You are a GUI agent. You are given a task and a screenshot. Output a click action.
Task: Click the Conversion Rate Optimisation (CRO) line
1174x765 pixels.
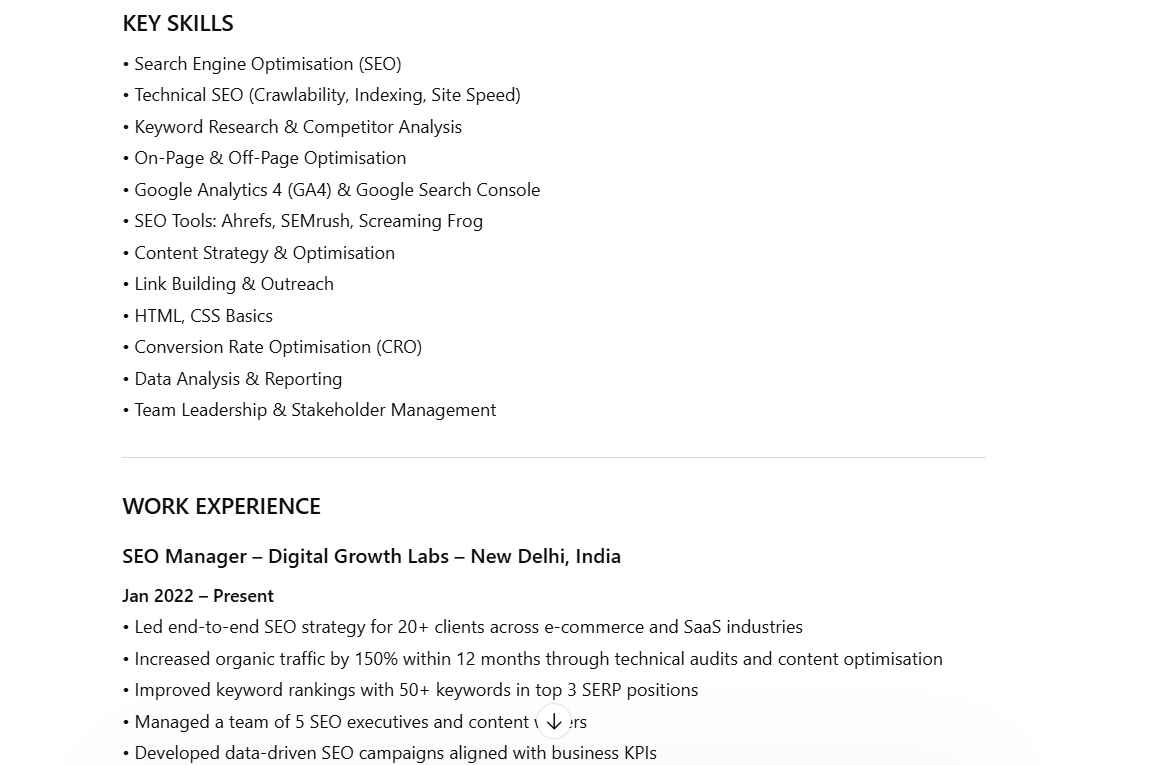[x=277, y=347]
